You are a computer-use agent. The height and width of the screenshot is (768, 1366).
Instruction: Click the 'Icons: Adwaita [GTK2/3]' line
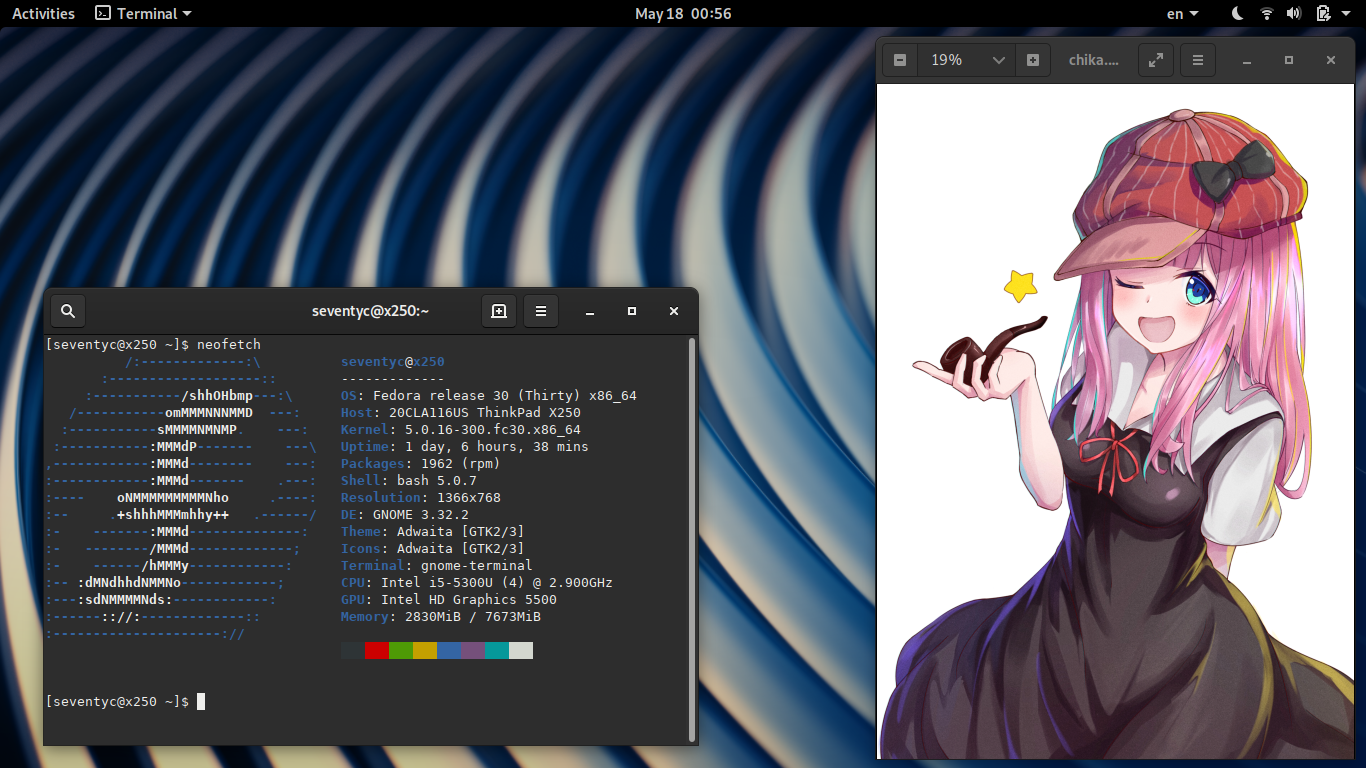[433, 549]
